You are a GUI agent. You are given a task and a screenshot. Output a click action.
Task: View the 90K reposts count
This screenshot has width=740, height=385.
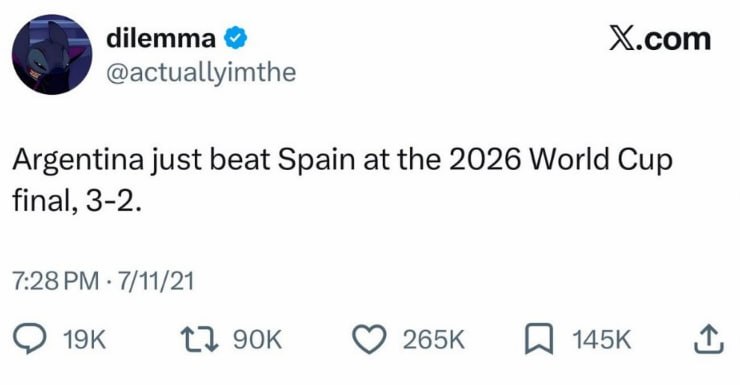(x=258, y=339)
